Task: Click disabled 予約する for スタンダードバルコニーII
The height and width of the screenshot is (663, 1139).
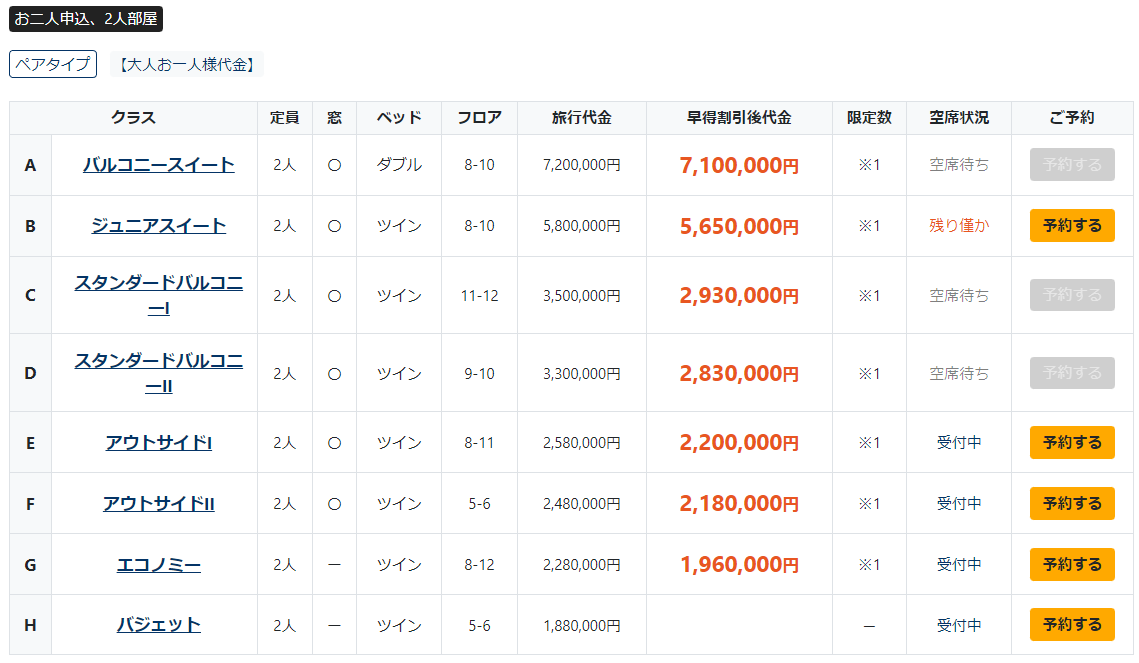Action: pos(1072,373)
